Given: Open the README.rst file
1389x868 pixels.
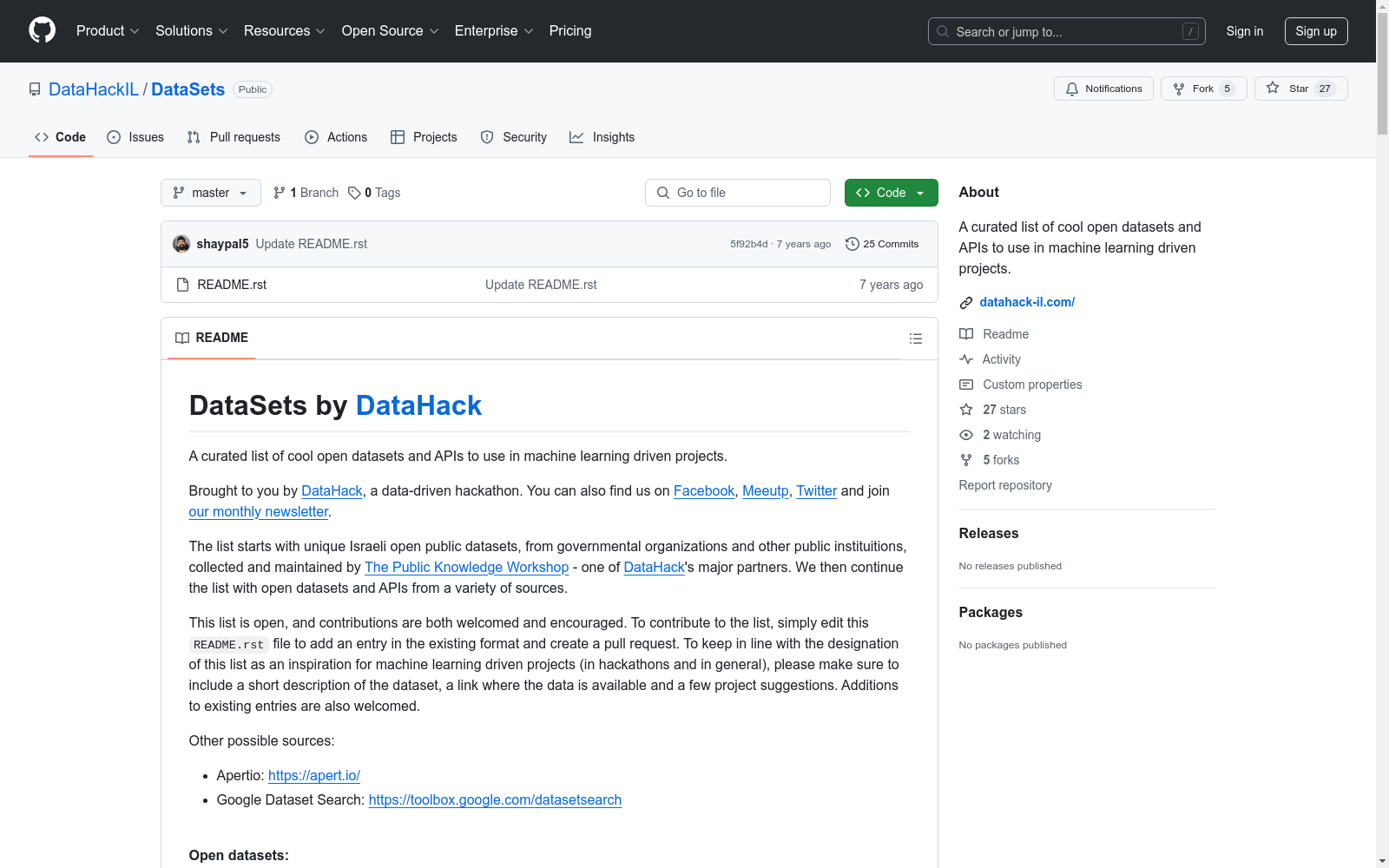Looking at the screenshot, I should coord(232,285).
